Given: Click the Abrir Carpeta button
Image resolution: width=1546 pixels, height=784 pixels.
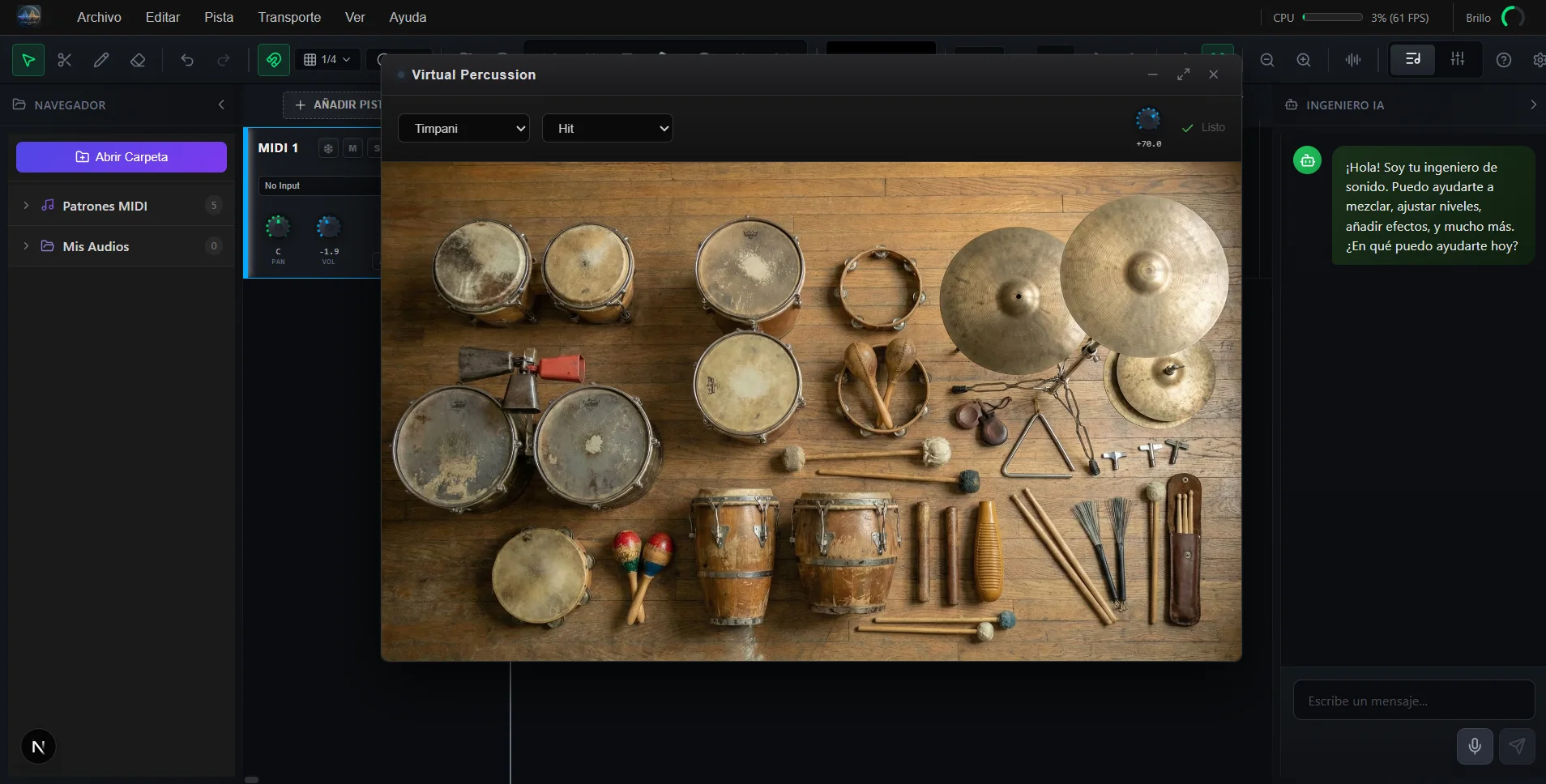Looking at the screenshot, I should point(122,157).
